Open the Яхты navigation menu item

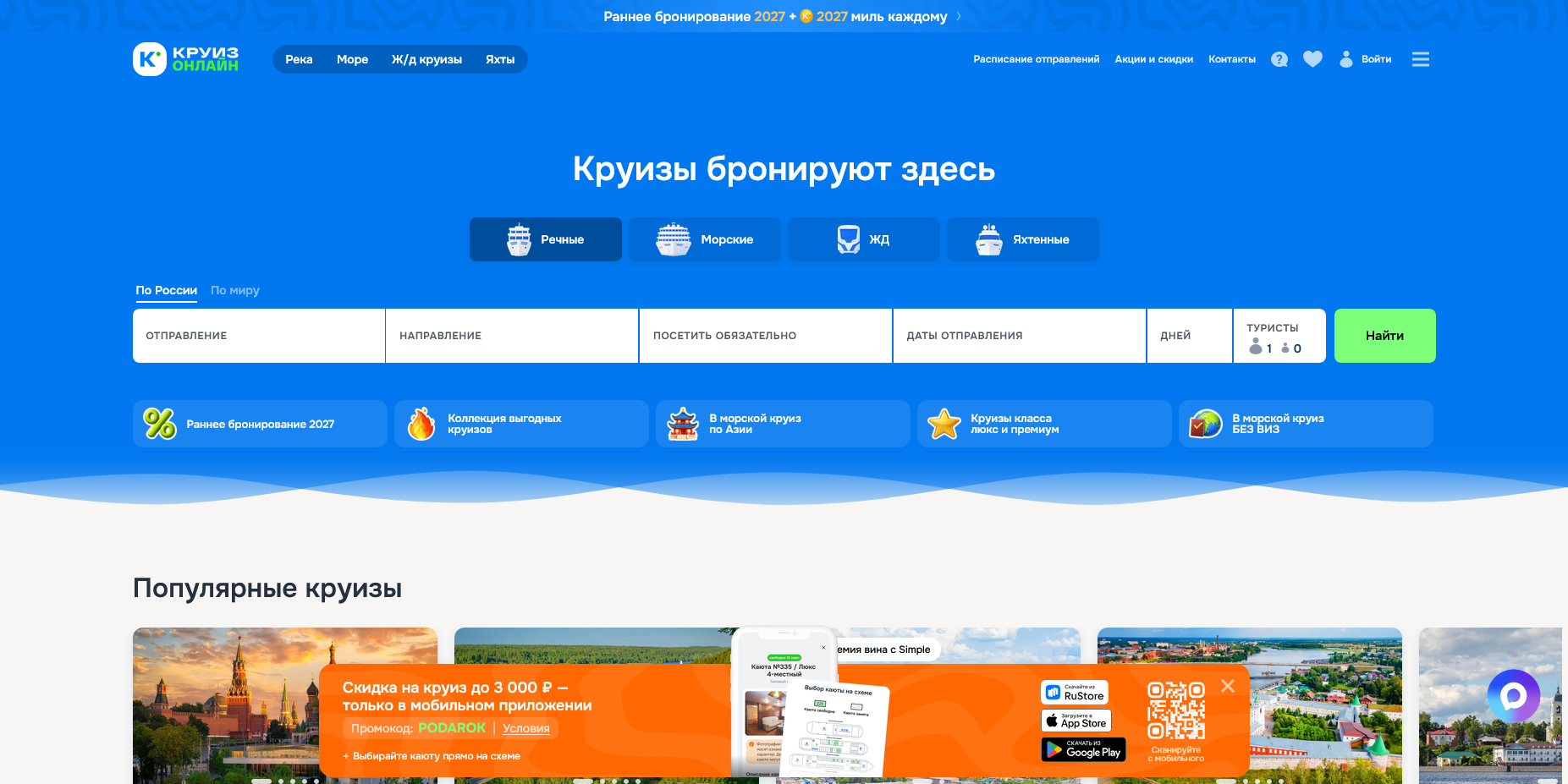[500, 59]
